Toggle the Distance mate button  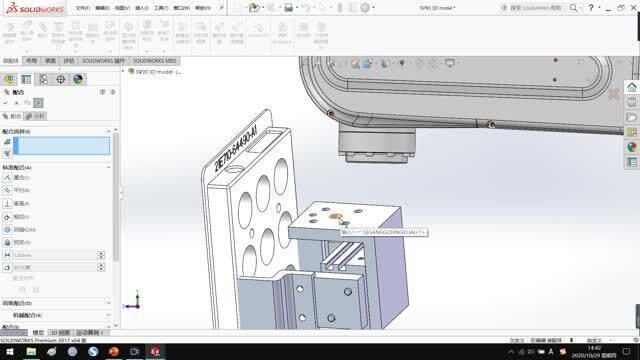(7, 255)
